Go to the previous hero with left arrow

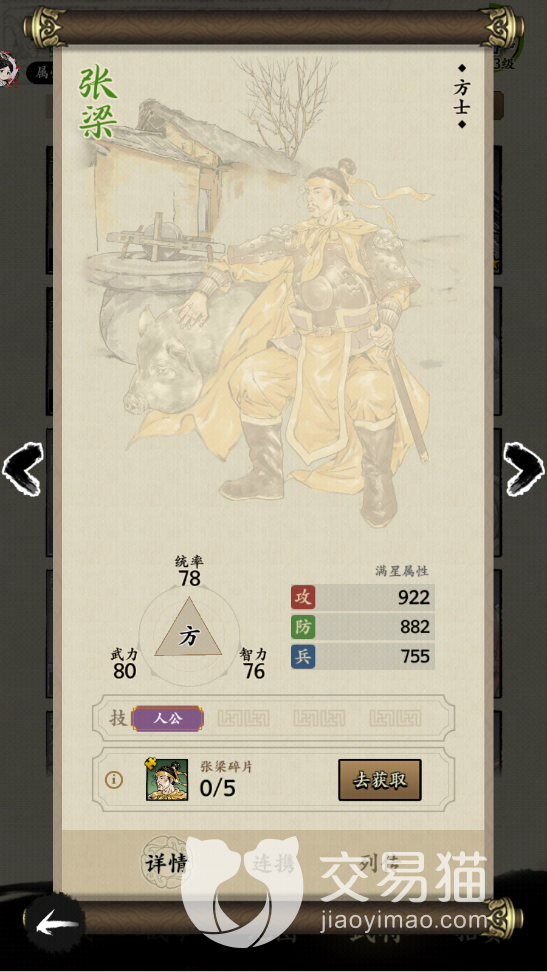[22, 469]
